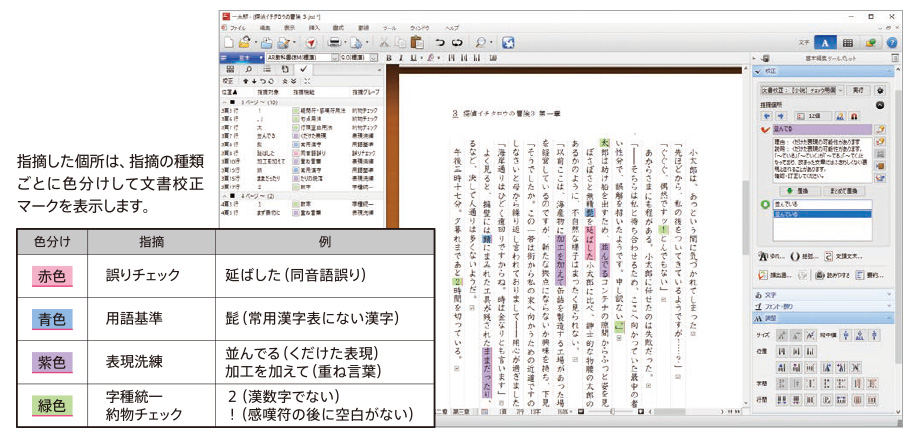Click the 要約 button

(869, 275)
